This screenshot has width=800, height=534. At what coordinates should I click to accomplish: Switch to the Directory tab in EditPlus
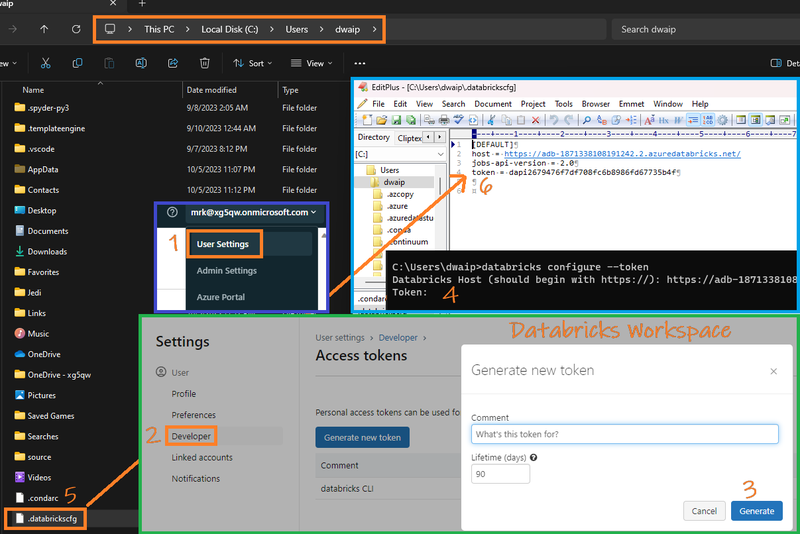[373, 137]
